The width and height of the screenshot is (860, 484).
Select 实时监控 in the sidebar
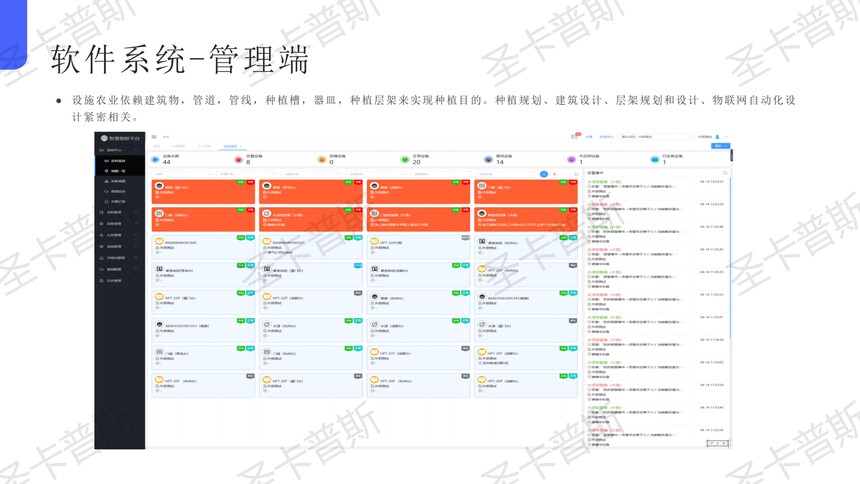[x=120, y=161]
